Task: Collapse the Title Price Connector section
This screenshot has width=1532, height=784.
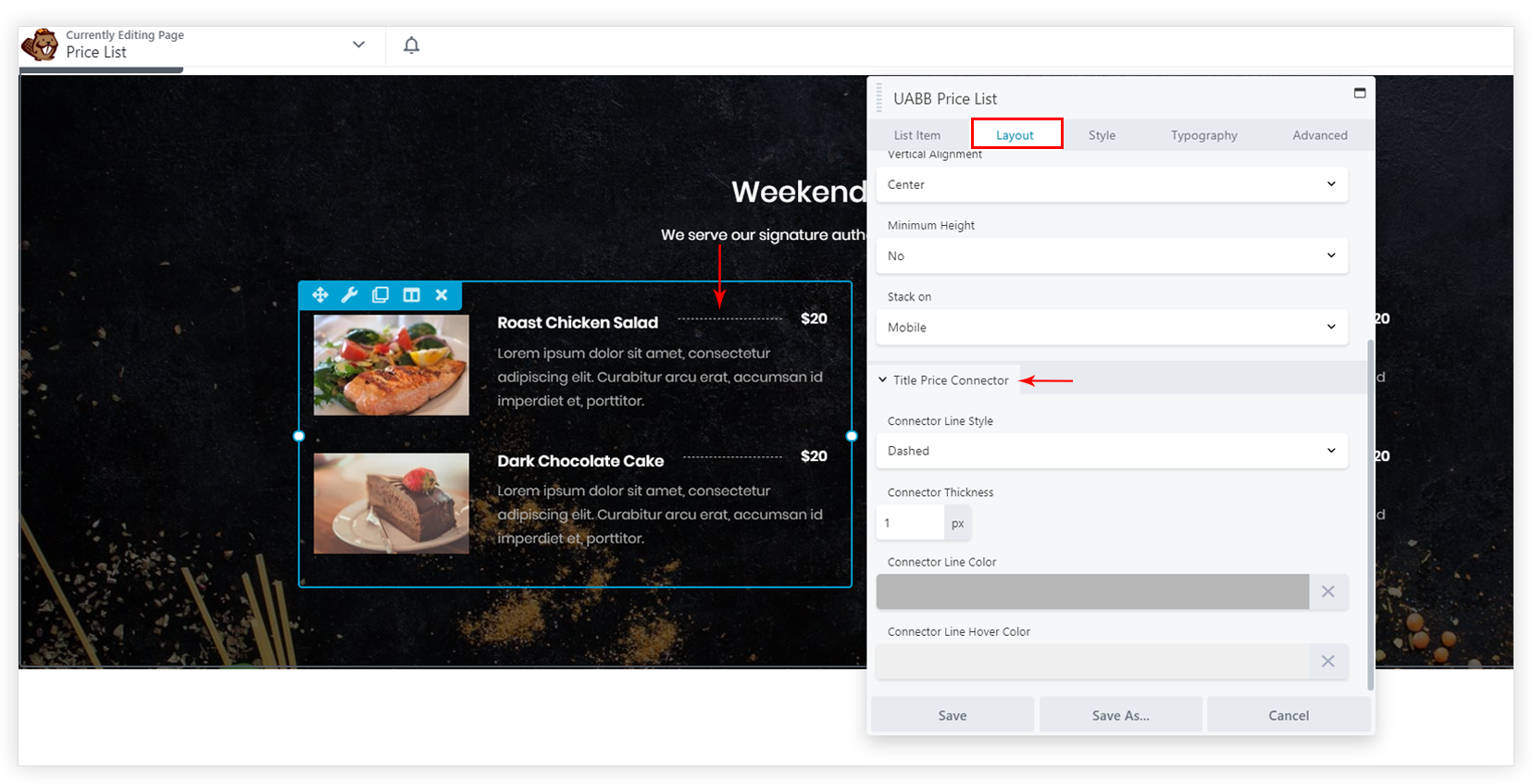Action: tap(944, 380)
